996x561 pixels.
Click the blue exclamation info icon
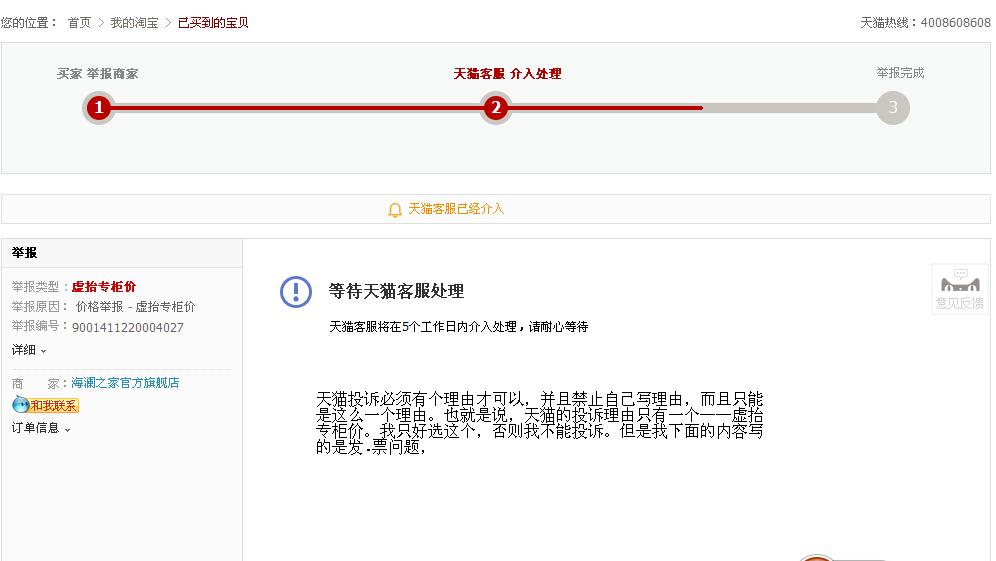(296, 292)
